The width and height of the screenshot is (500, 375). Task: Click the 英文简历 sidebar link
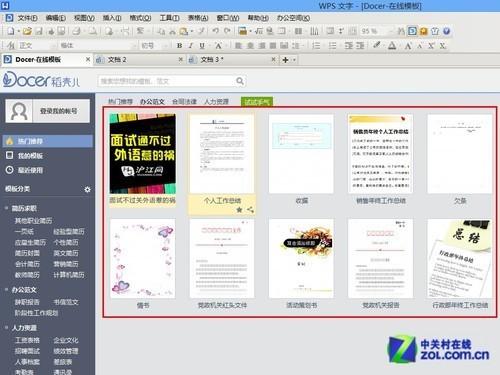pyautogui.click(x=66, y=253)
